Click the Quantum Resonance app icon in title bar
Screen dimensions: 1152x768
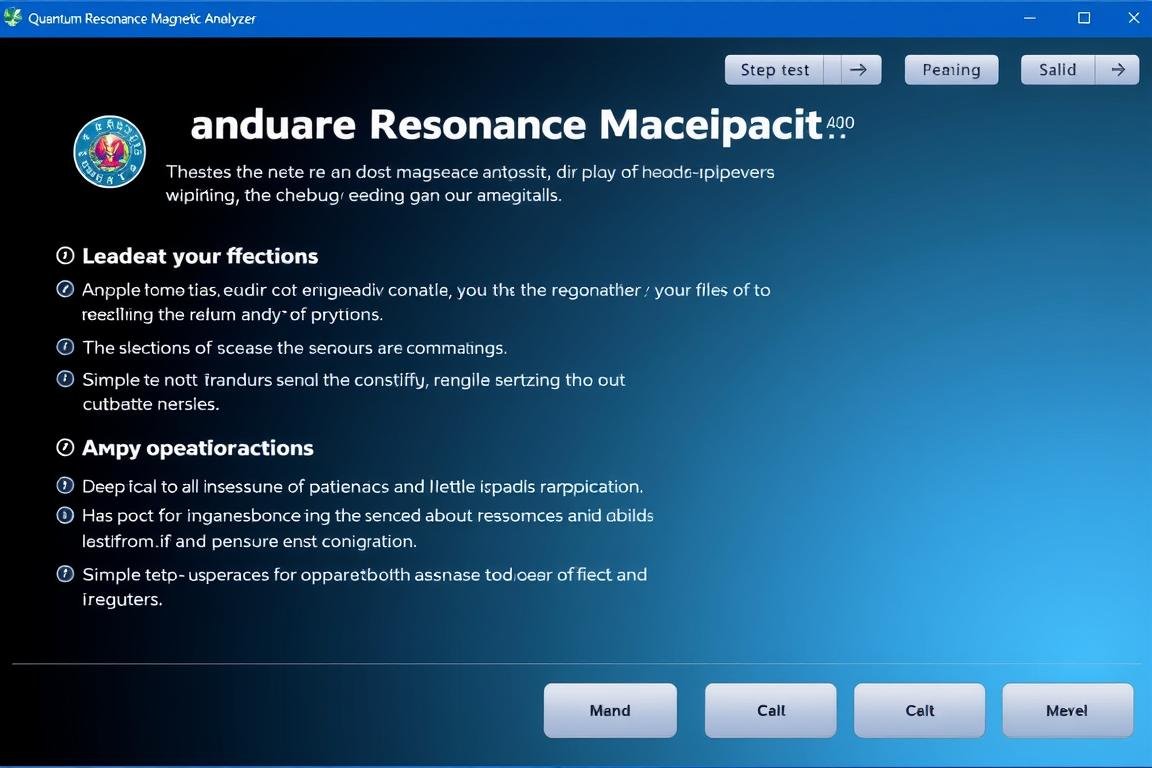[x=13, y=18]
